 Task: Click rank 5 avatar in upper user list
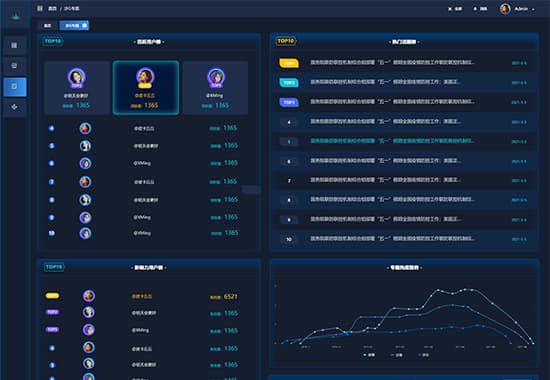85,145
